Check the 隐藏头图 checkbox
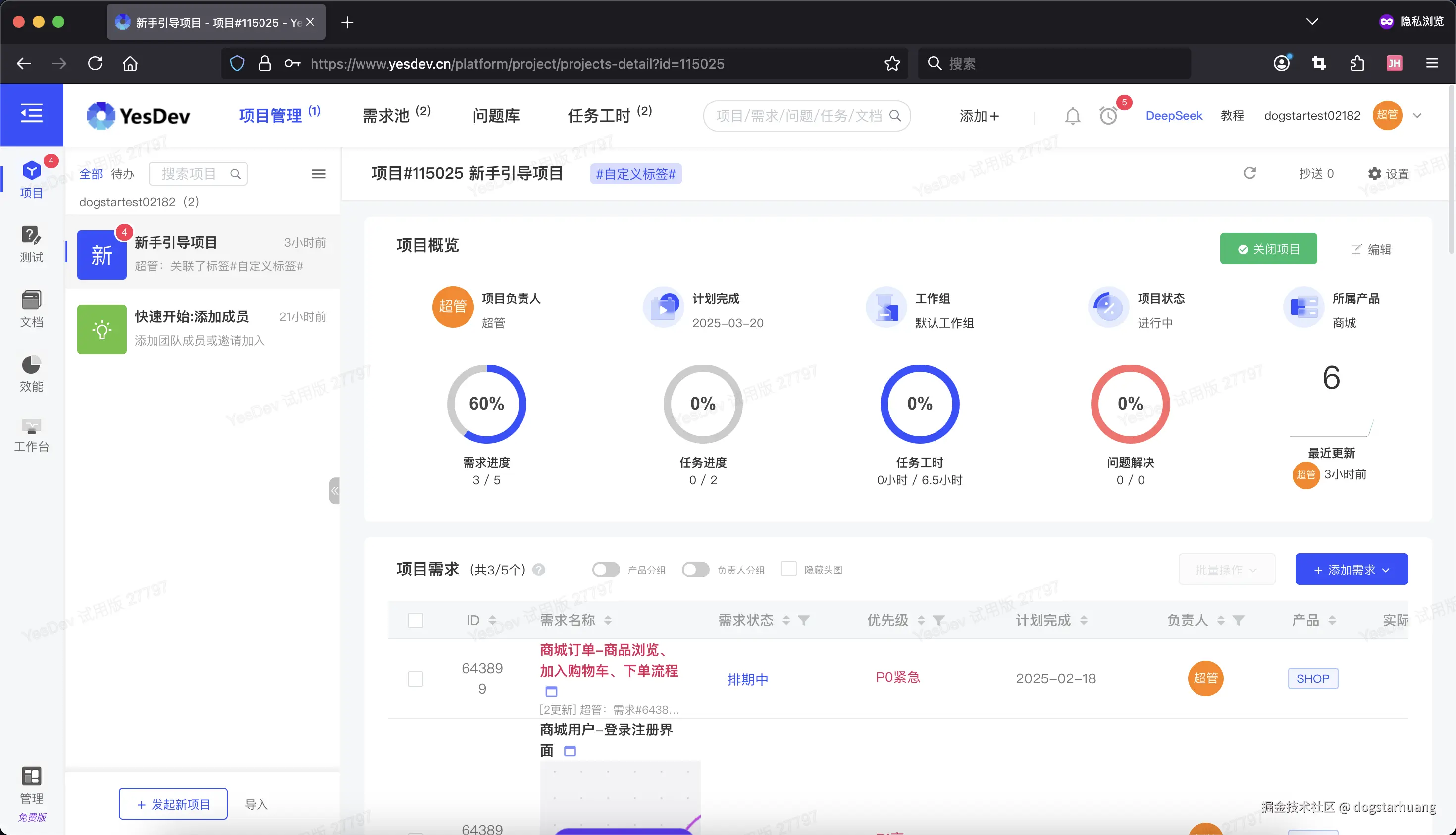The width and height of the screenshot is (1456, 835). [x=789, y=569]
